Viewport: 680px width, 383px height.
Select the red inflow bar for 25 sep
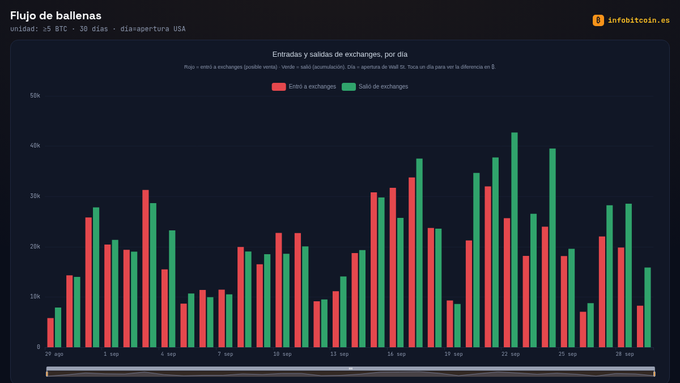(x=564, y=301)
